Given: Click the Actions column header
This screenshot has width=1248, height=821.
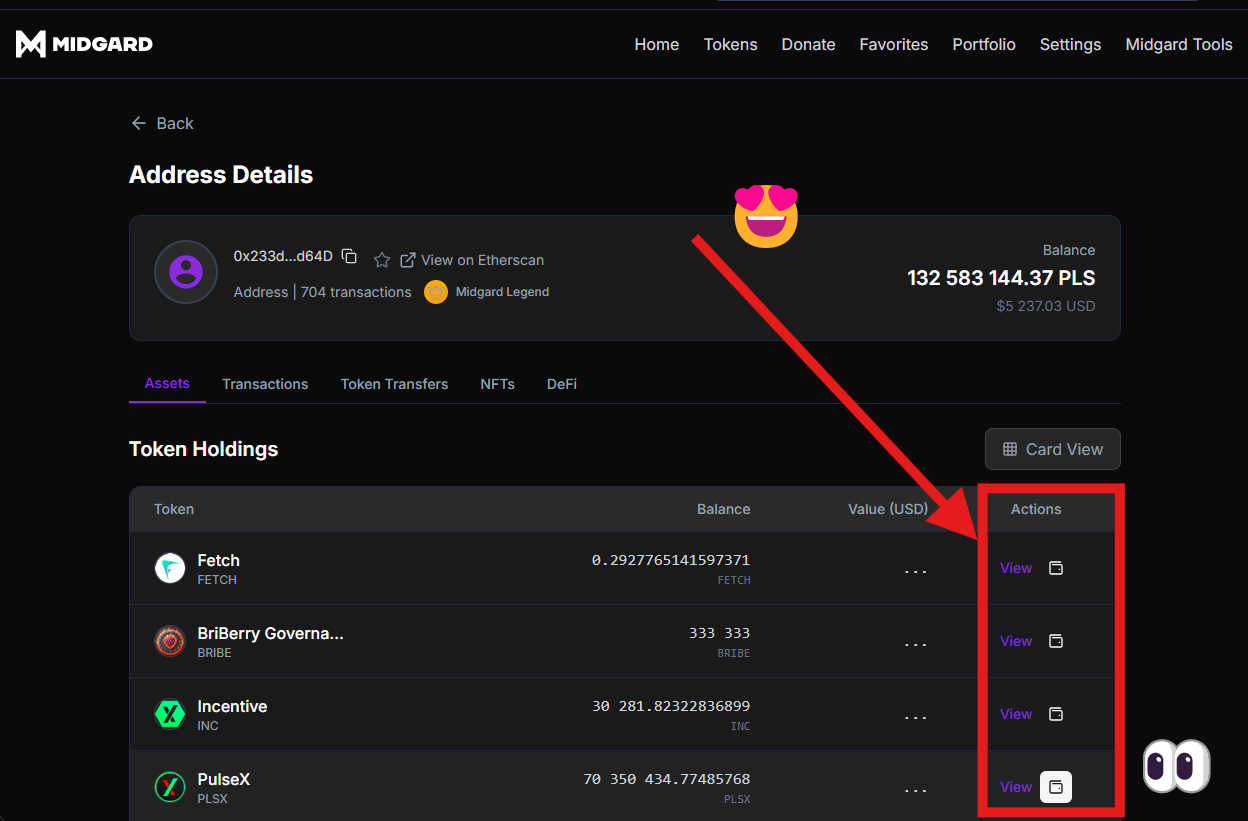Looking at the screenshot, I should (1036, 509).
